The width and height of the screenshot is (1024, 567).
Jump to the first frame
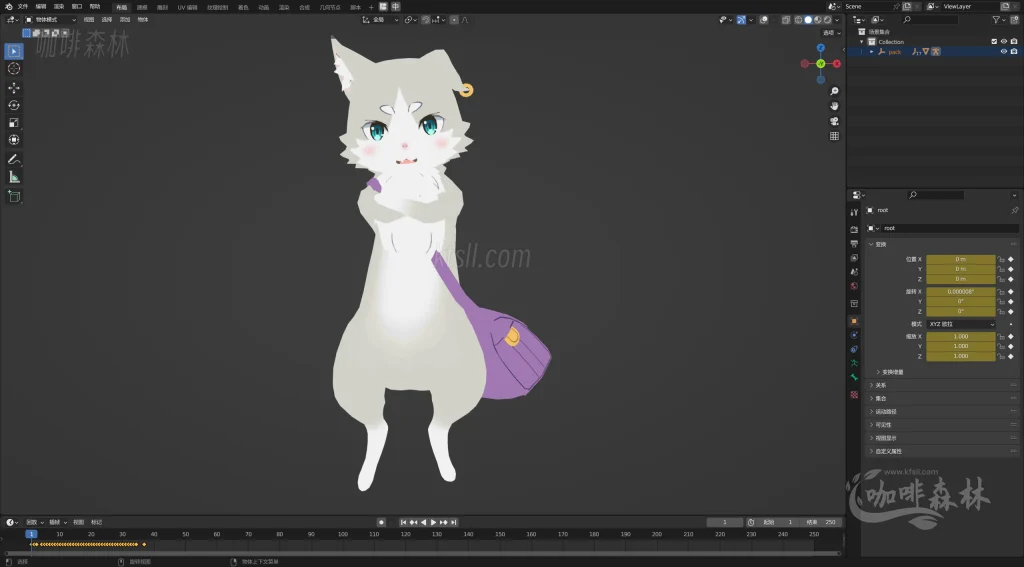[x=404, y=522]
